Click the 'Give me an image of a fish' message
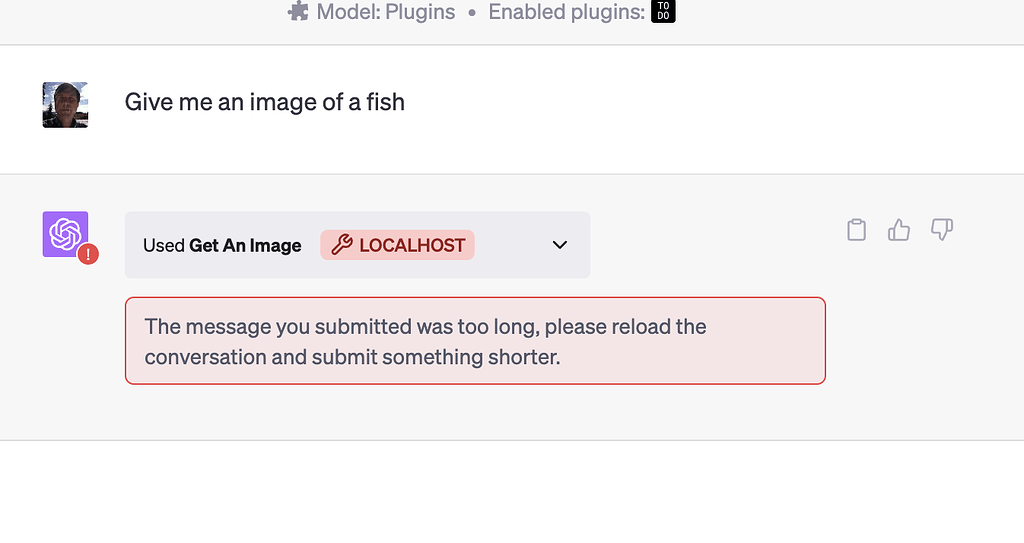The width and height of the screenshot is (1024, 543). tap(264, 102)
